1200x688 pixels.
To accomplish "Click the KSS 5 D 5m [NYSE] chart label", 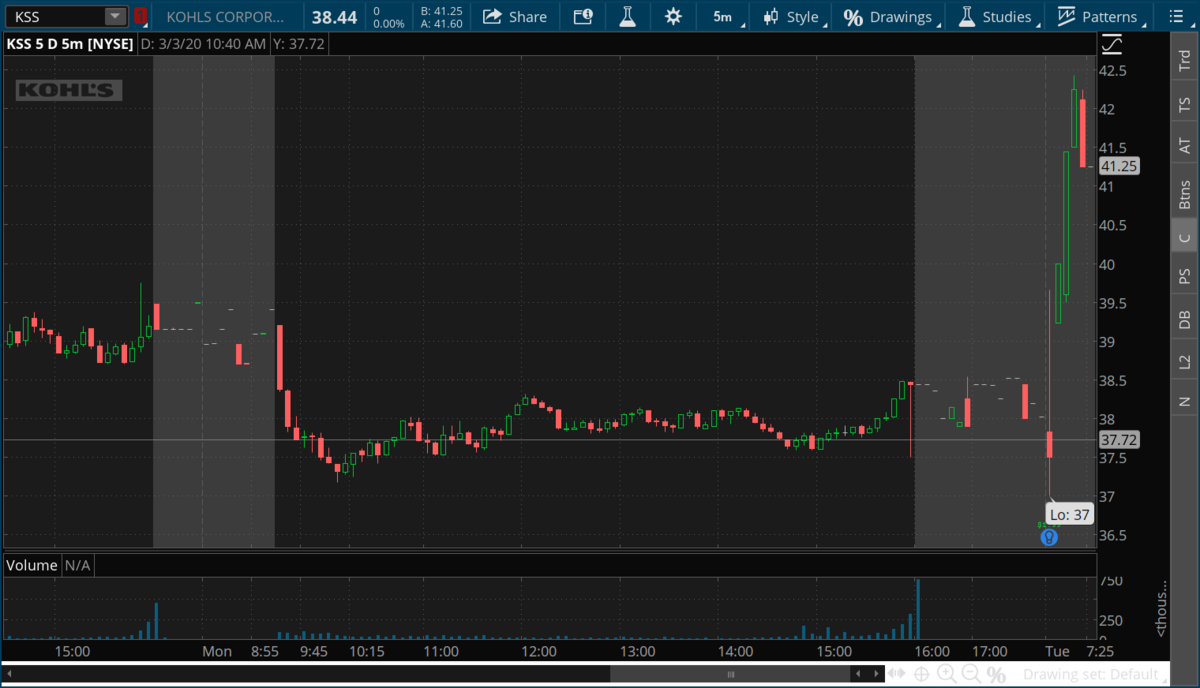I will [69, 44].
